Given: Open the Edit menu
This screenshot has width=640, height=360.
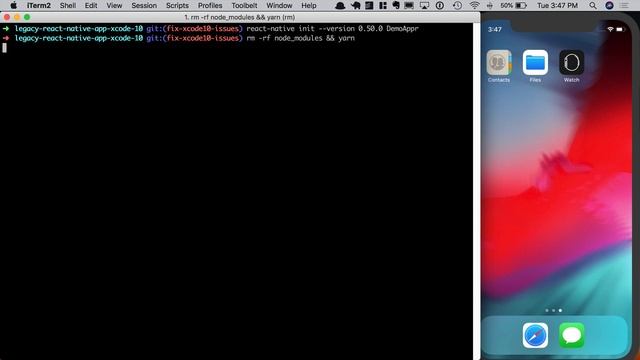Looking at the screenshot, I should pos(91,5).
